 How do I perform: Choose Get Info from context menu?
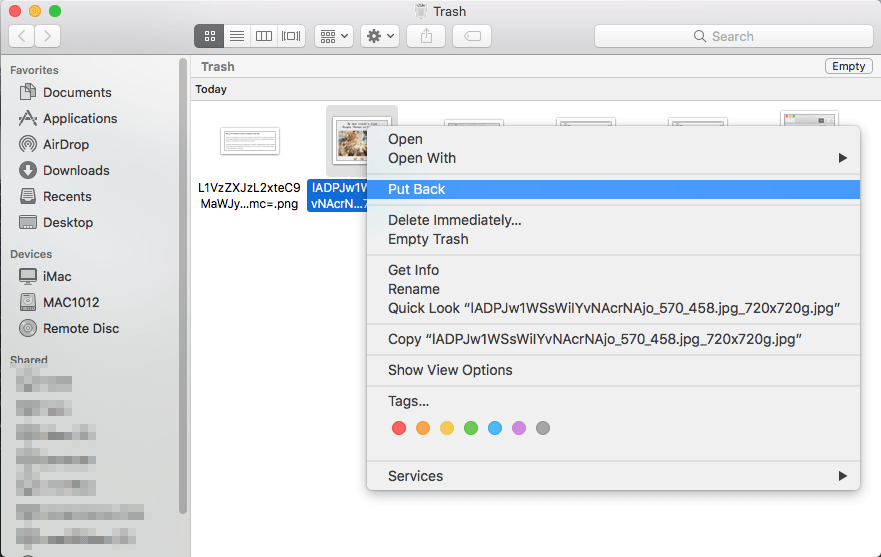[413, 270]
